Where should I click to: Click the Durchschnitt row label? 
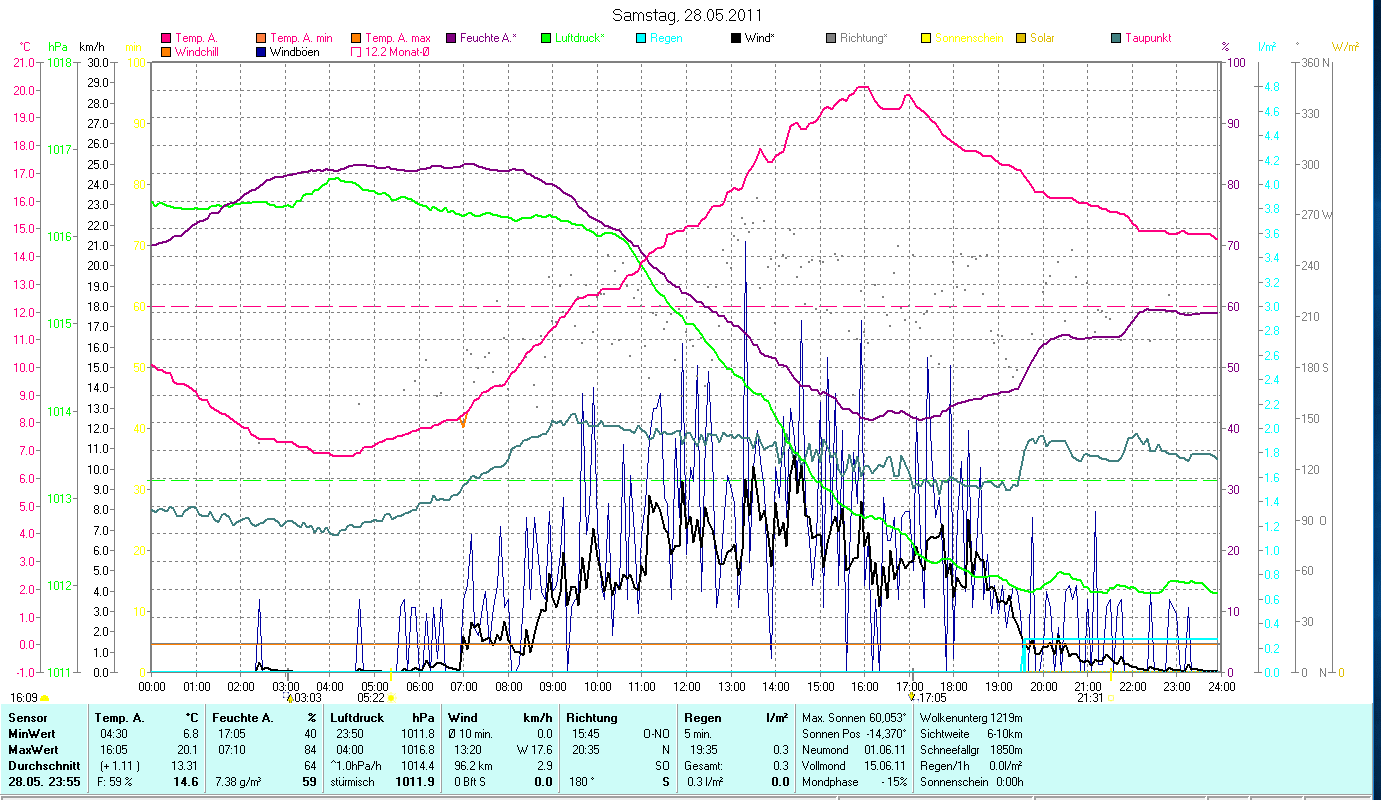[41, 766]
